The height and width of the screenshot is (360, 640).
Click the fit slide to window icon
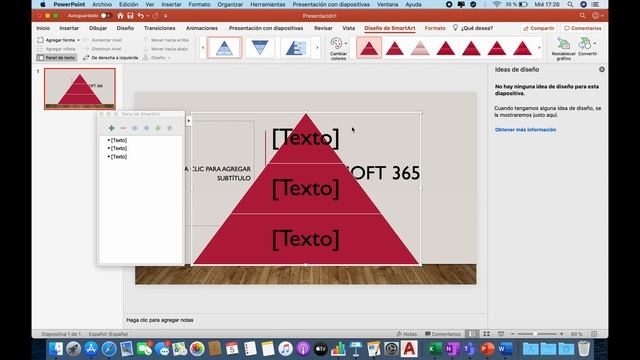pos(594,334)
